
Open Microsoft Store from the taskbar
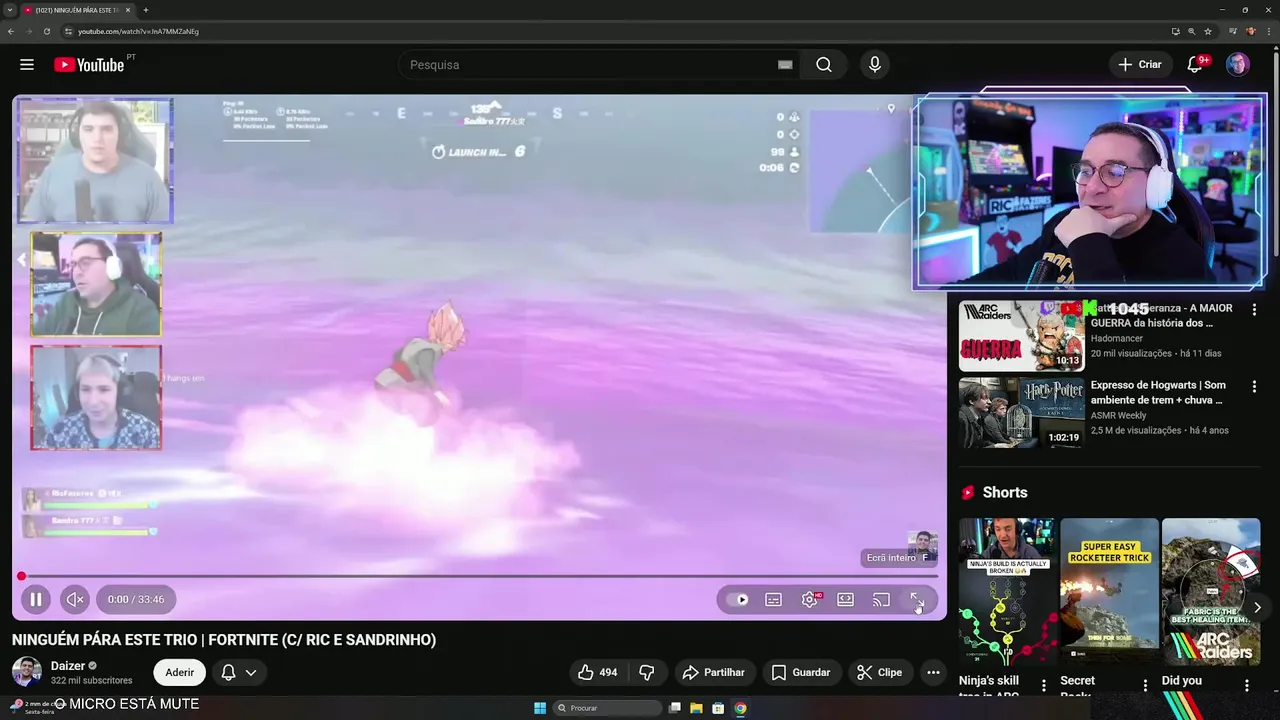[718, 708]
